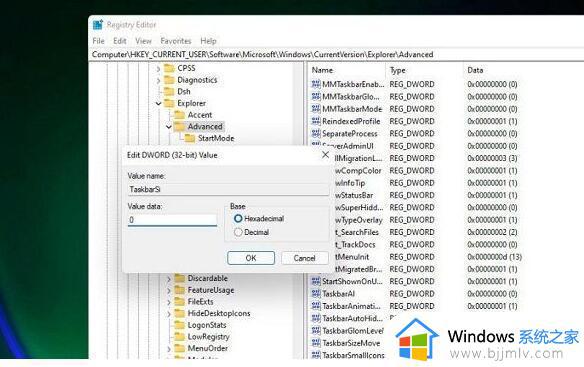
Task: Select the MMTaskbarEnab... DWORD value icon
Action: coord(316,84)
